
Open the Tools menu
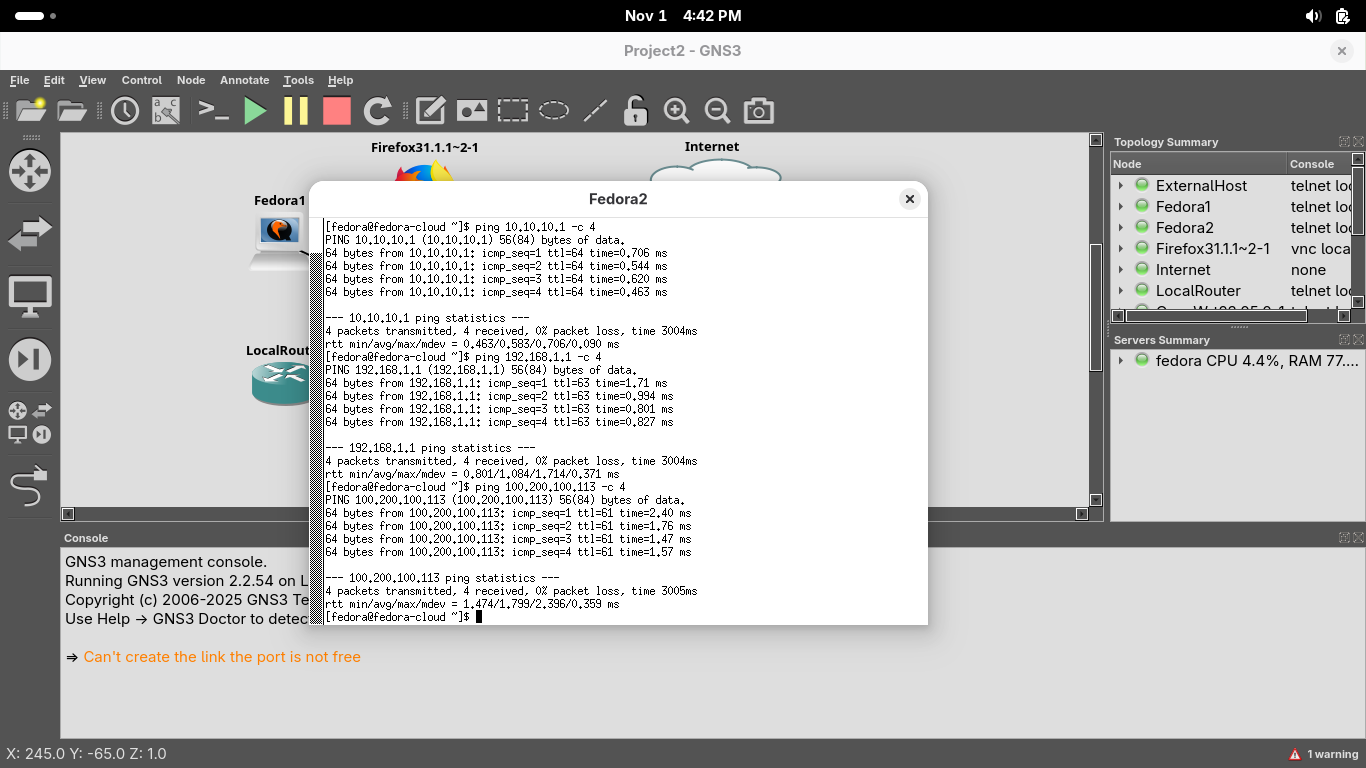[298, 80]
